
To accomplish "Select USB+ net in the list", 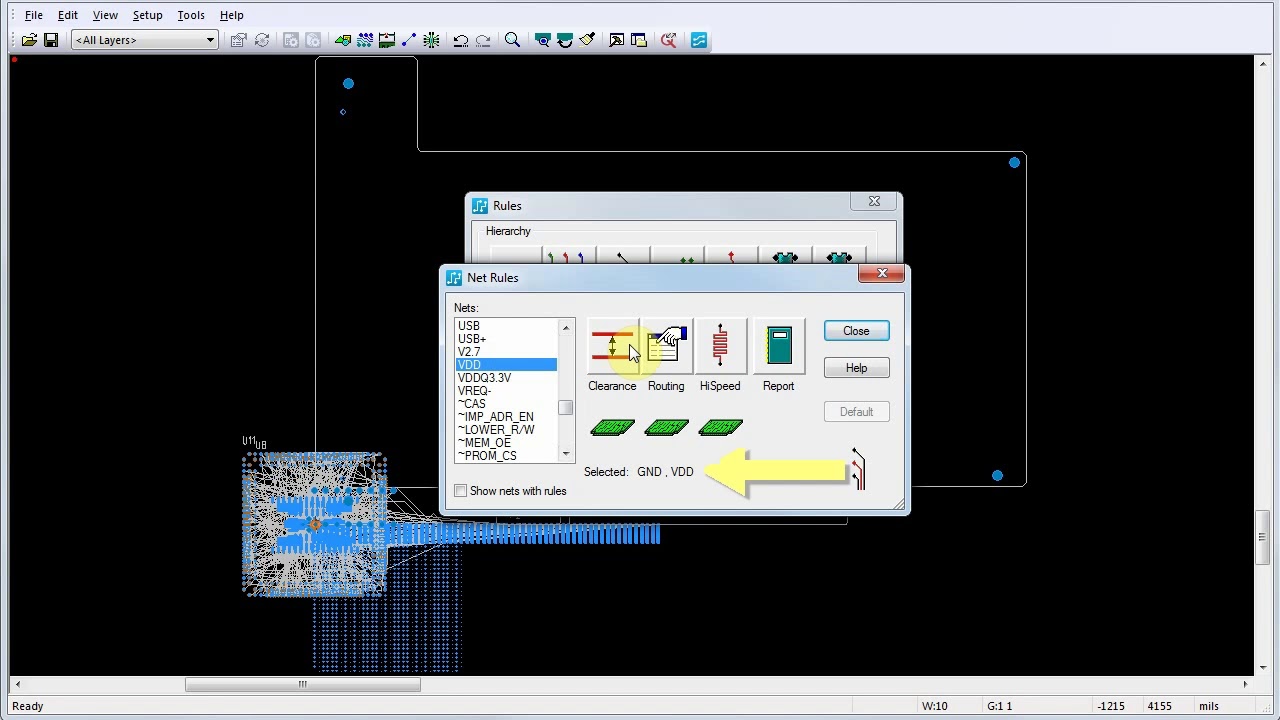I will click(506, 339).
